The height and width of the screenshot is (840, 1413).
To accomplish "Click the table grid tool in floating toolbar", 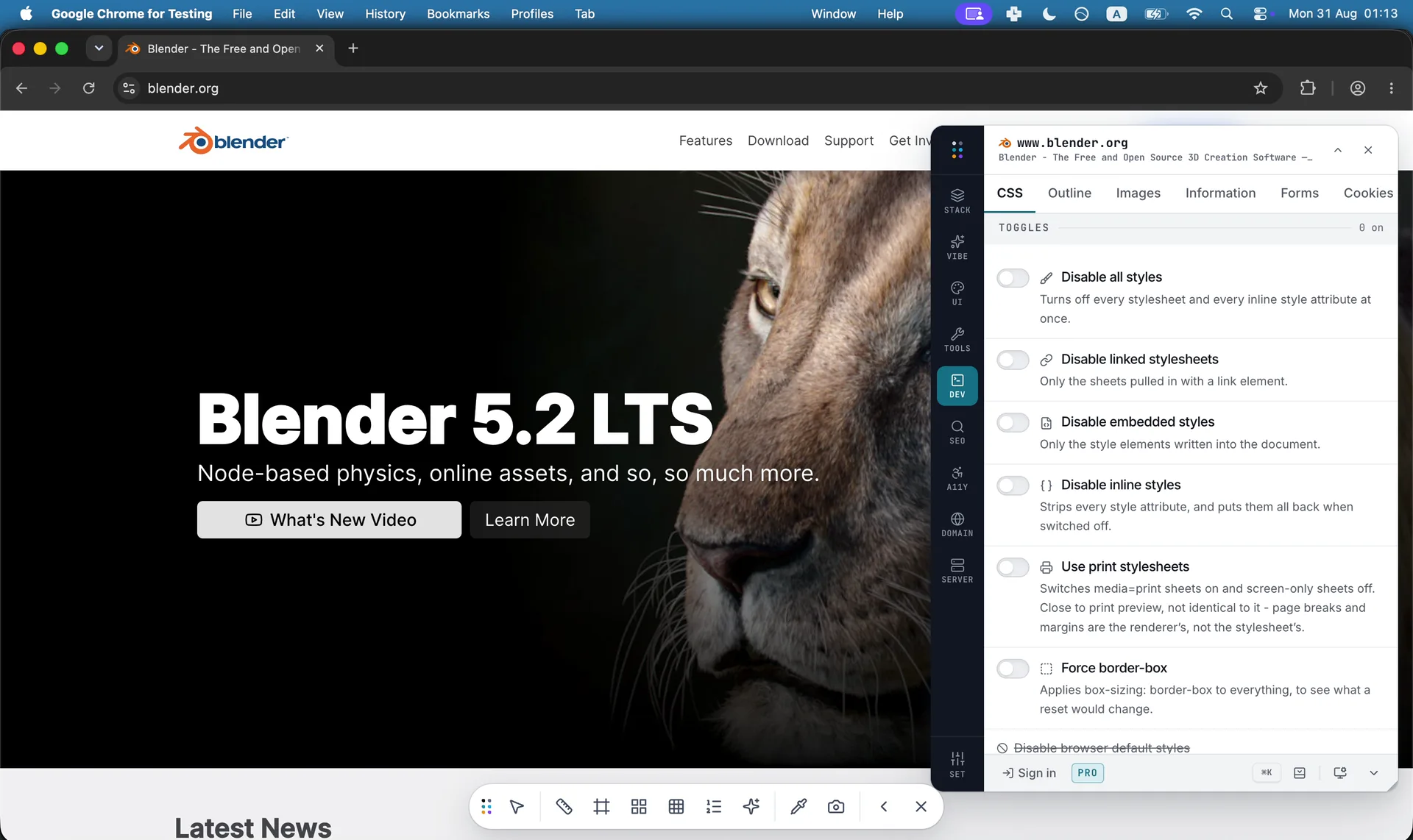I will (676, 807).
